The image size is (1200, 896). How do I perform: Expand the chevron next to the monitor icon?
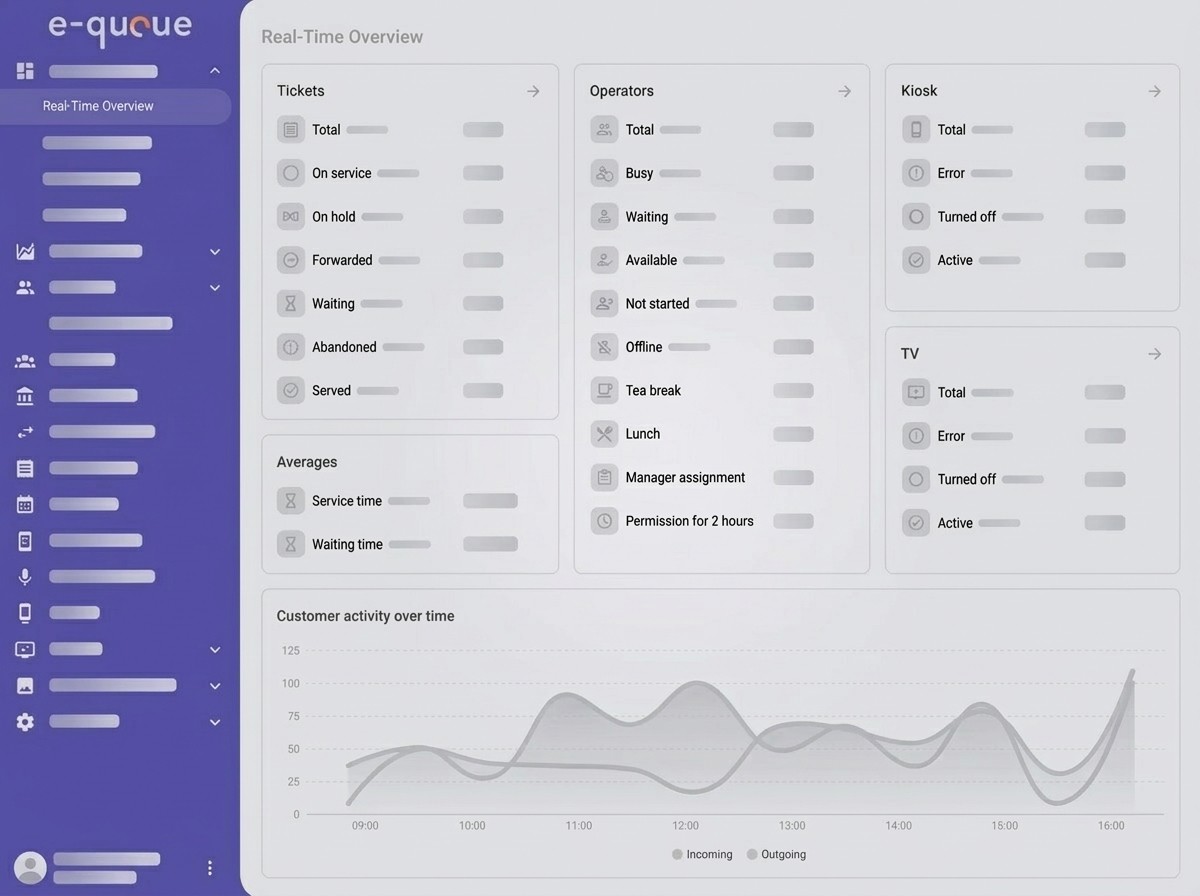[x=215, y=650]
